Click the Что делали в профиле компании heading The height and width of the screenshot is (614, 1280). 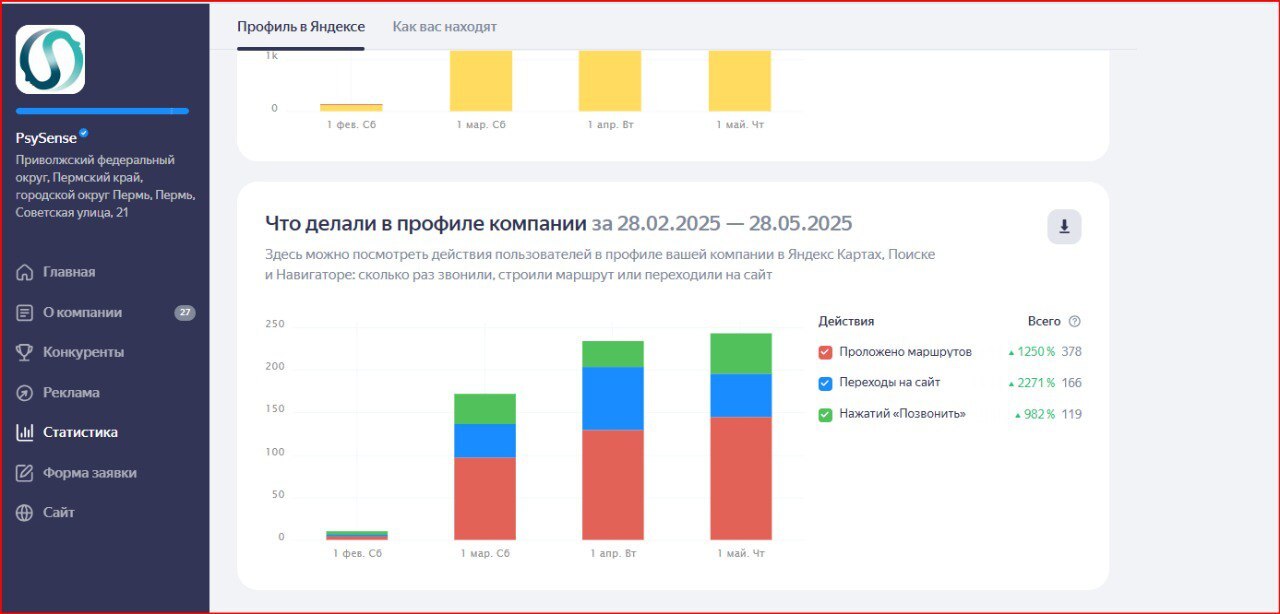[425, 223]
